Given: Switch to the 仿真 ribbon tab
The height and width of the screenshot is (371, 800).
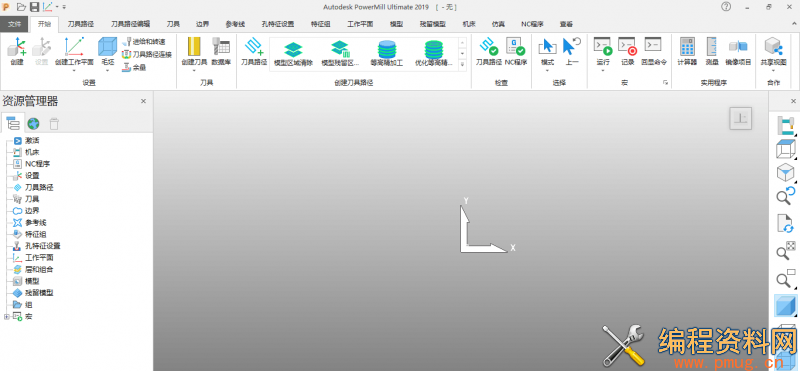Looking at the screenshot, I should 498,24.
